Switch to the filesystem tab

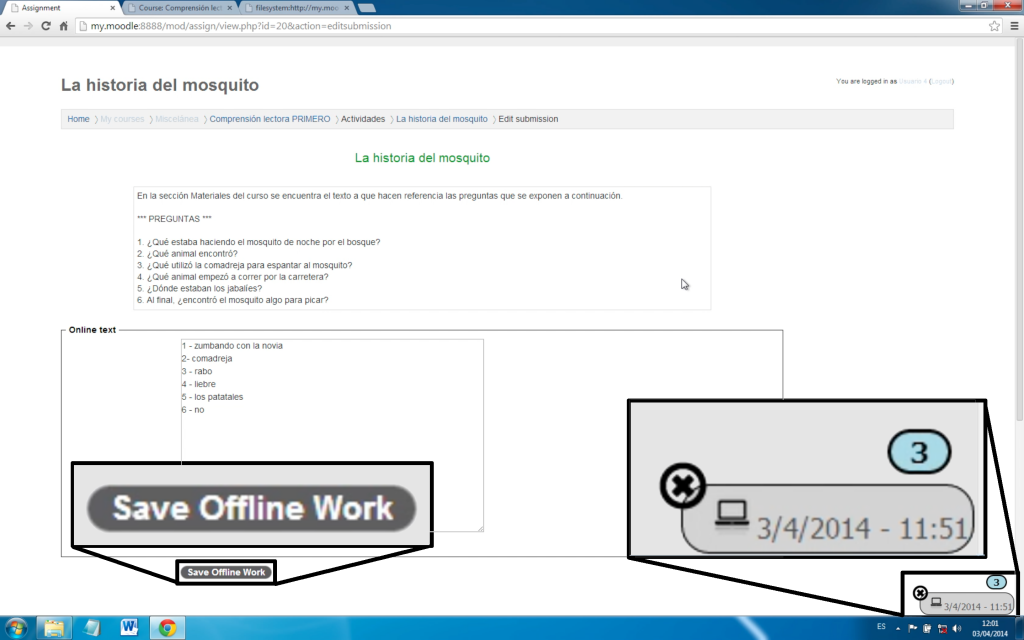(297, 8)
